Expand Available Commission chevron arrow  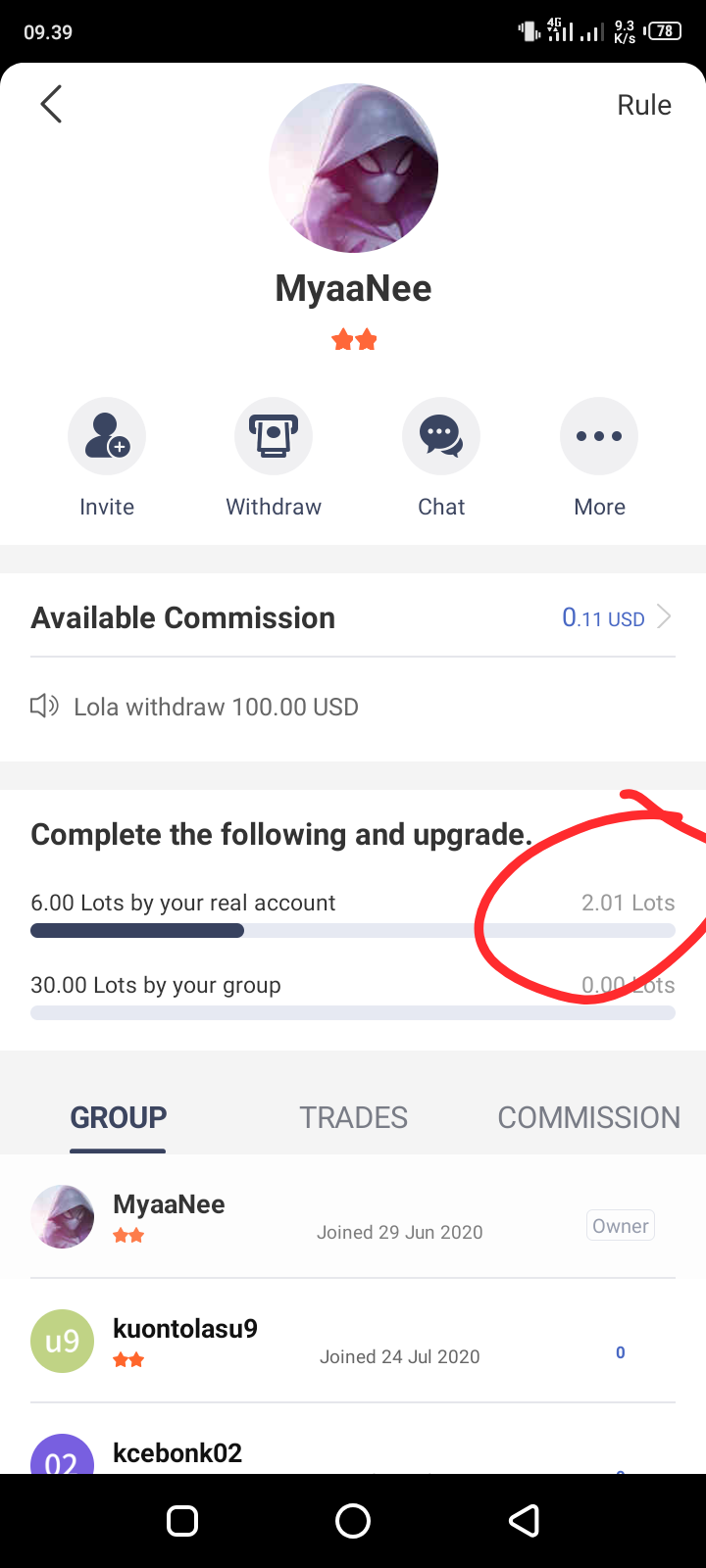click(664, 617)
